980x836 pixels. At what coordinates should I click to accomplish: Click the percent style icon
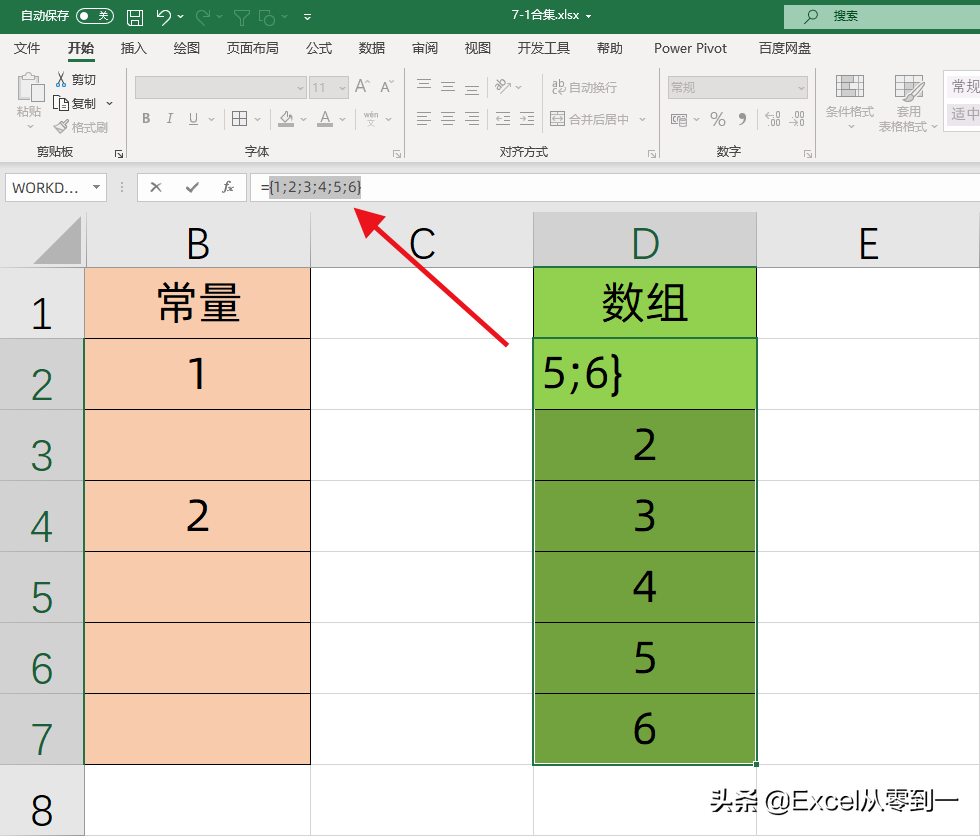point(718,119)
